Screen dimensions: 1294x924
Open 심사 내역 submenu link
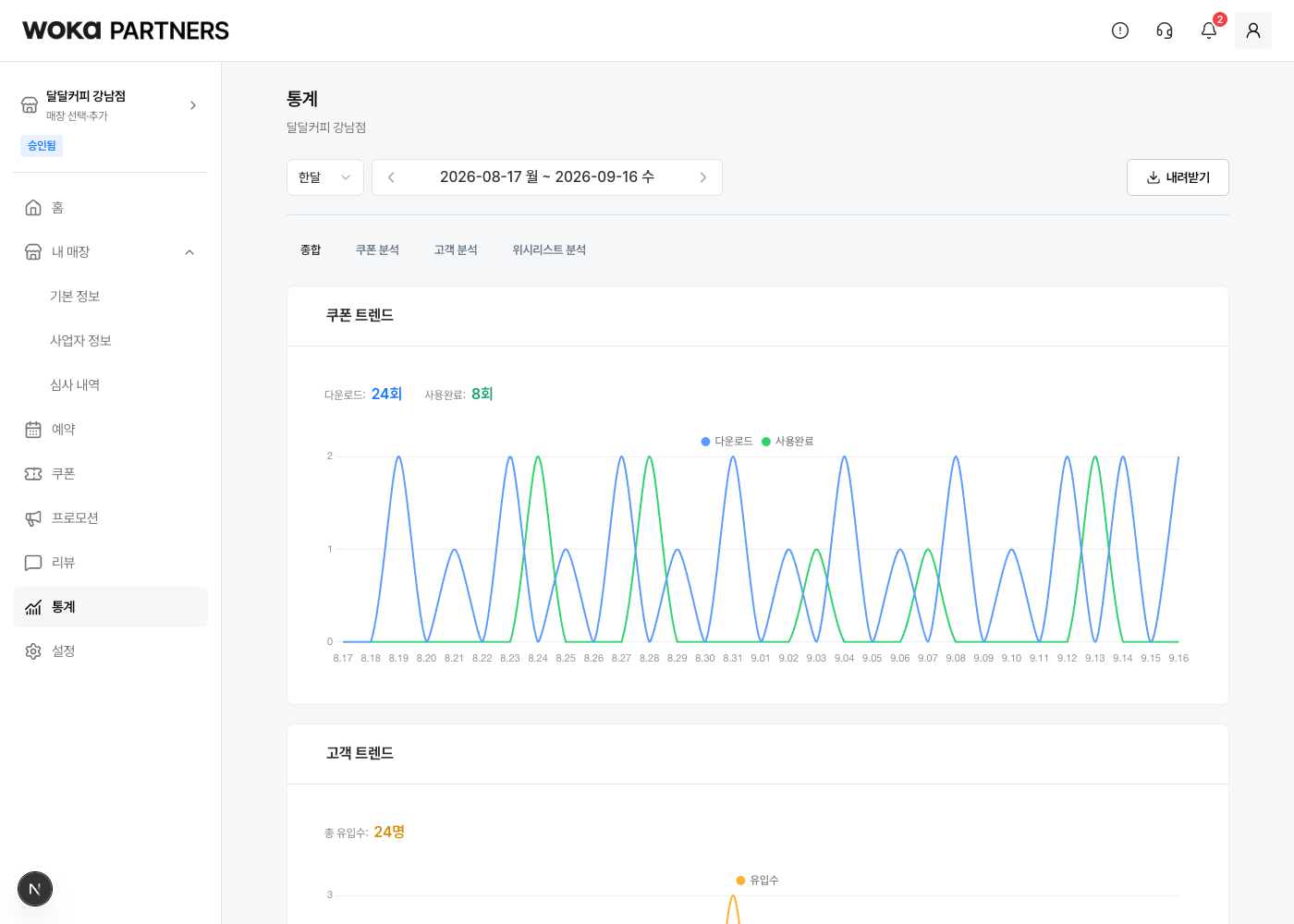pos(75,385)
